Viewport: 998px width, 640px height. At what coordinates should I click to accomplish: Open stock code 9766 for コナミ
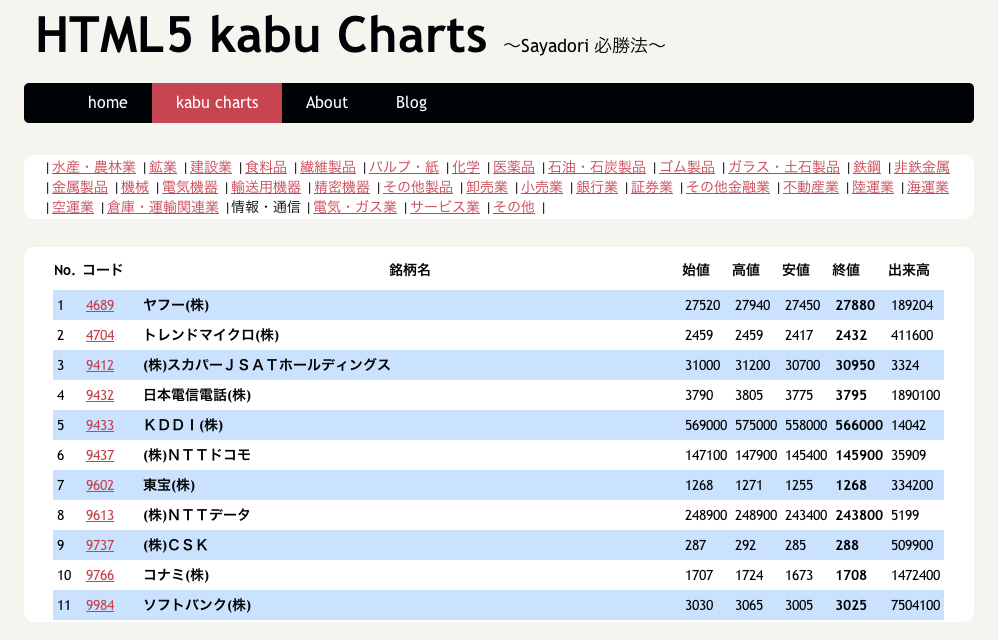pyautogui.click(x=100, y=575)
